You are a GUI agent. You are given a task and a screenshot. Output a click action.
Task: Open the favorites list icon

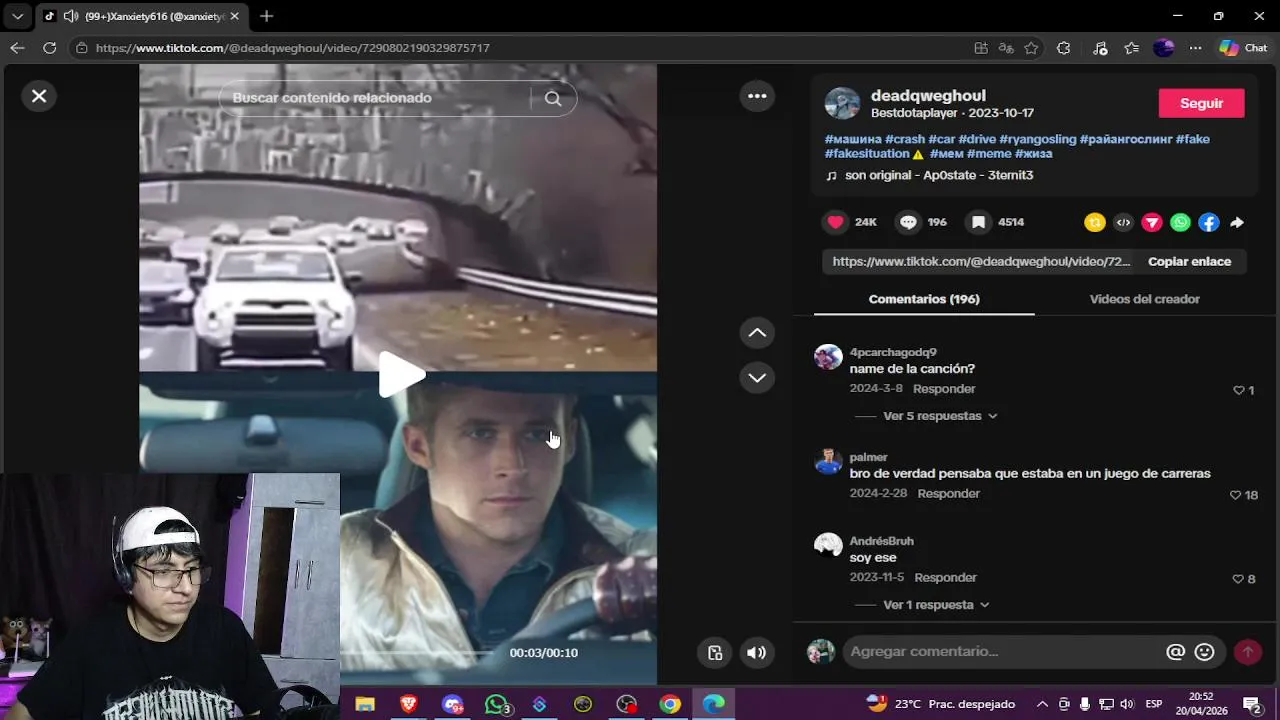1131,48
